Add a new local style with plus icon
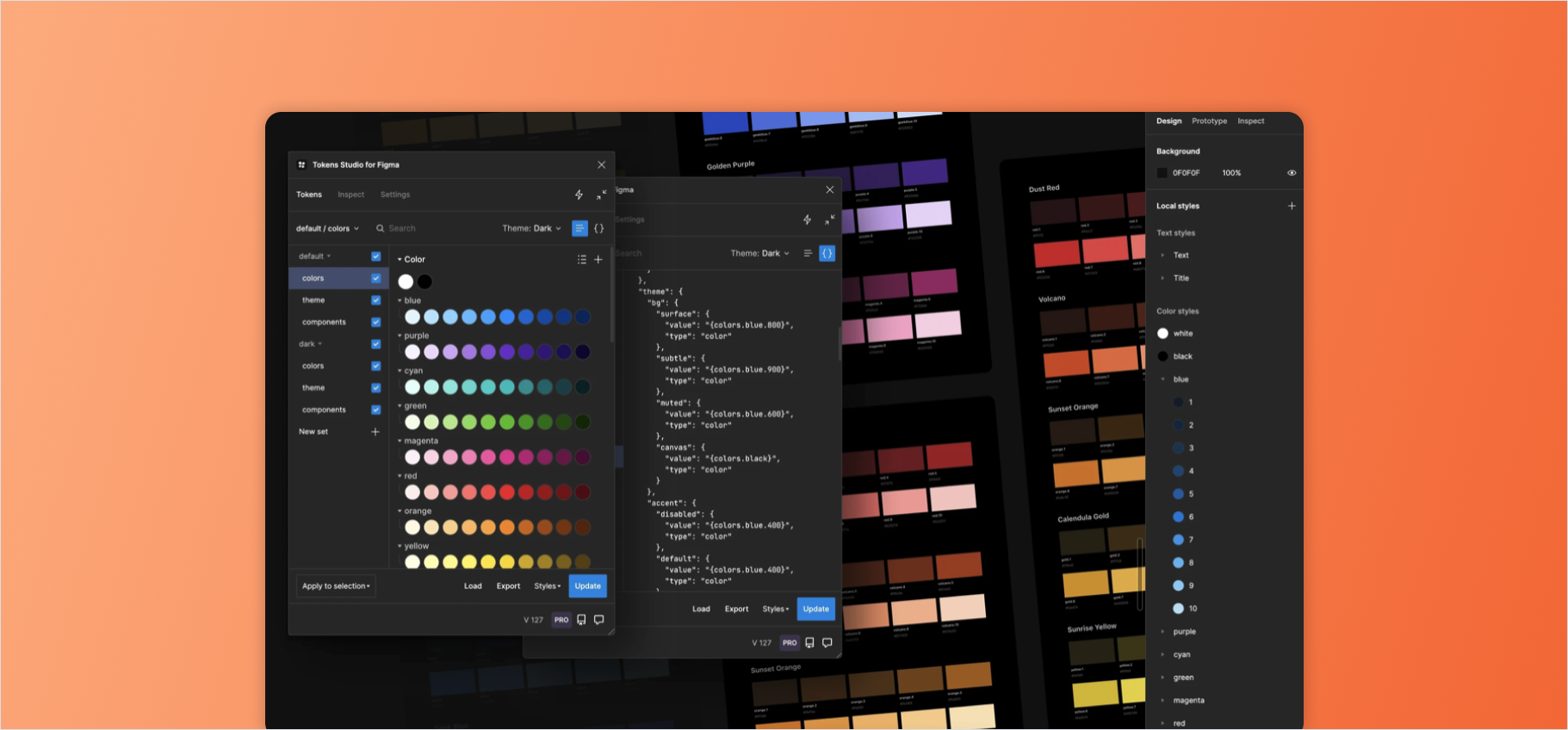 (1291, 207)
